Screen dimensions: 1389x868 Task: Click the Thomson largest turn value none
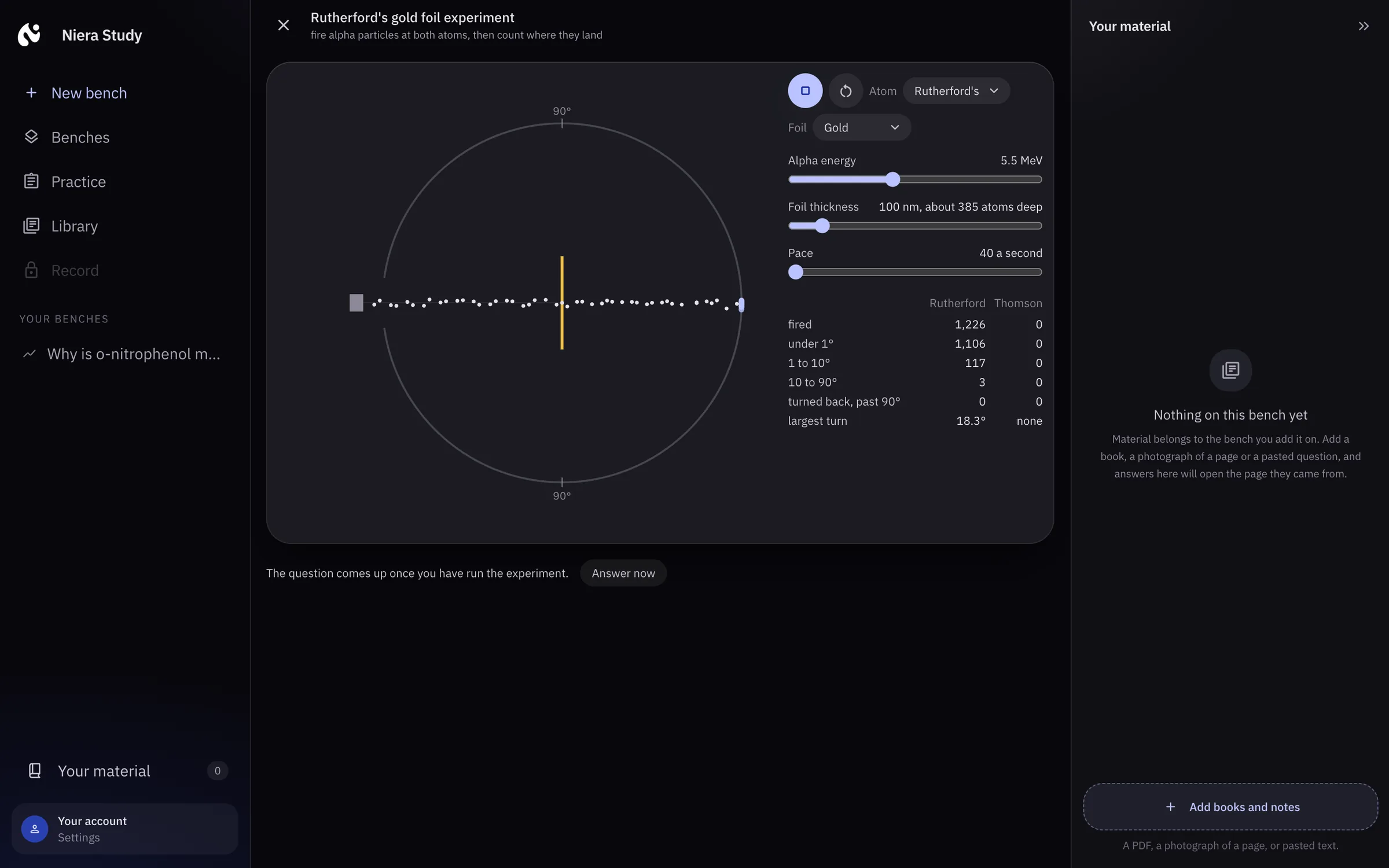click(1029, 421)
